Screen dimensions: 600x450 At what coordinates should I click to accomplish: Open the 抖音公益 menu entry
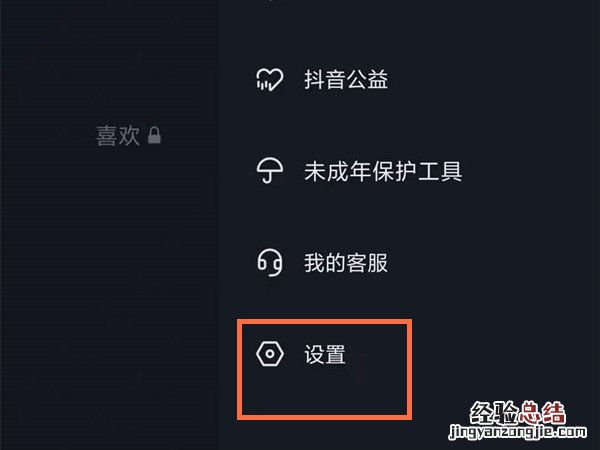point(346,80)
